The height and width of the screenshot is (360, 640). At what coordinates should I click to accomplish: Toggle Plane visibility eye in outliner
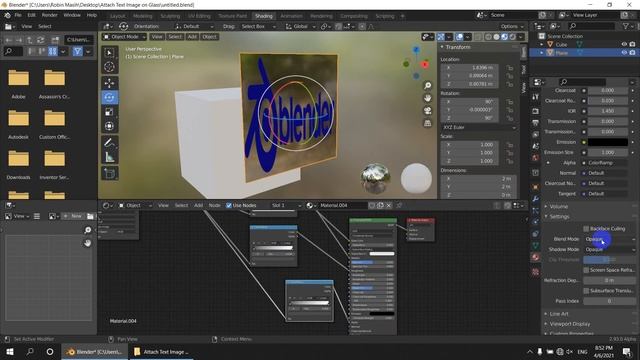(624, 53)
